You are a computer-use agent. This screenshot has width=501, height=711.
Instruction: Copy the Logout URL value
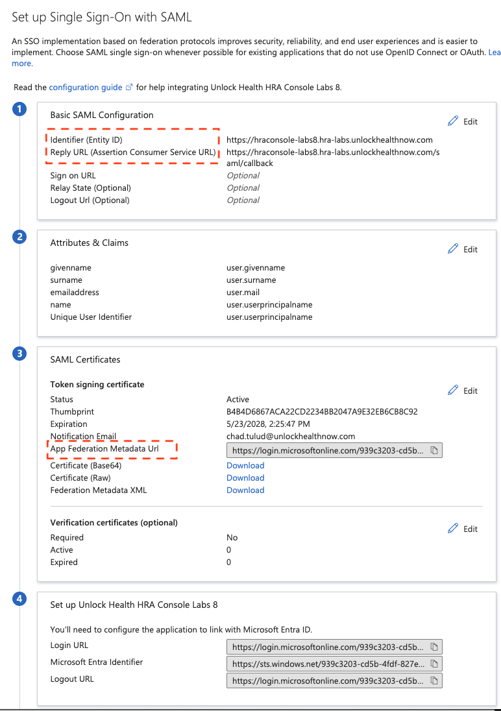pyautogui.click(x=434, y=681)
